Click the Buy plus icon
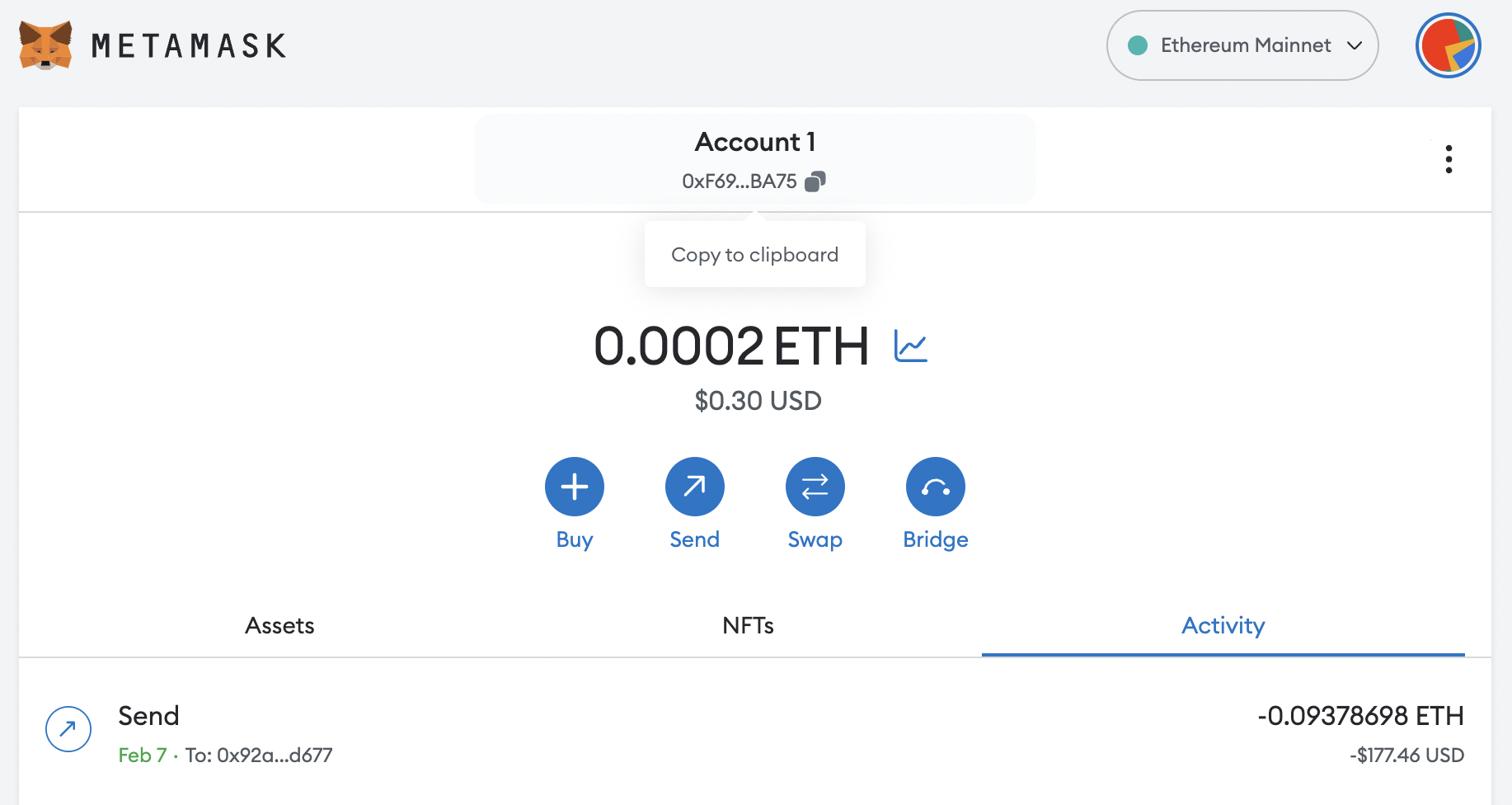 (575, 487)
